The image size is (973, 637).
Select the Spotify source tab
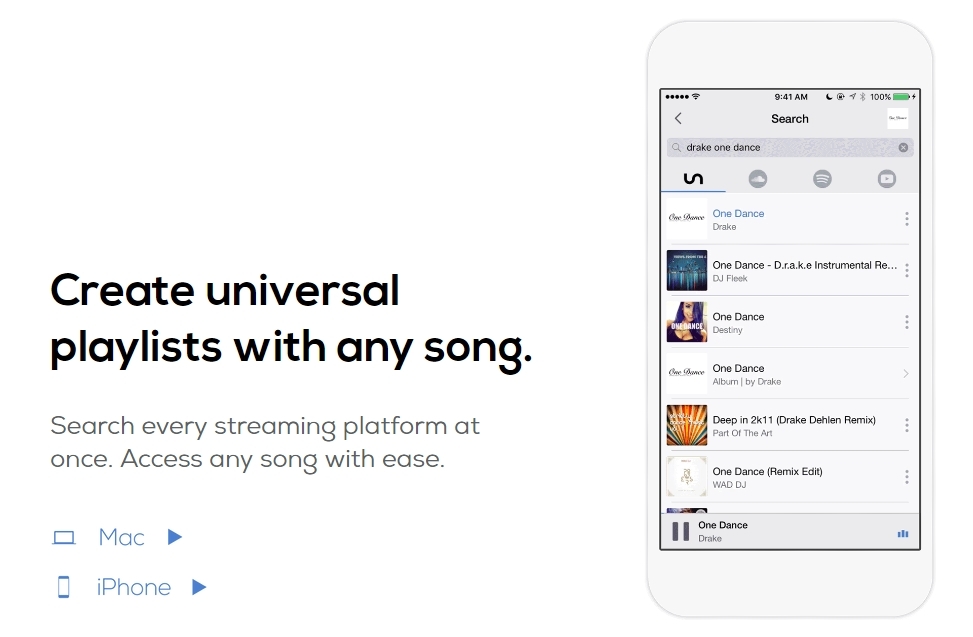coord(822,179)
